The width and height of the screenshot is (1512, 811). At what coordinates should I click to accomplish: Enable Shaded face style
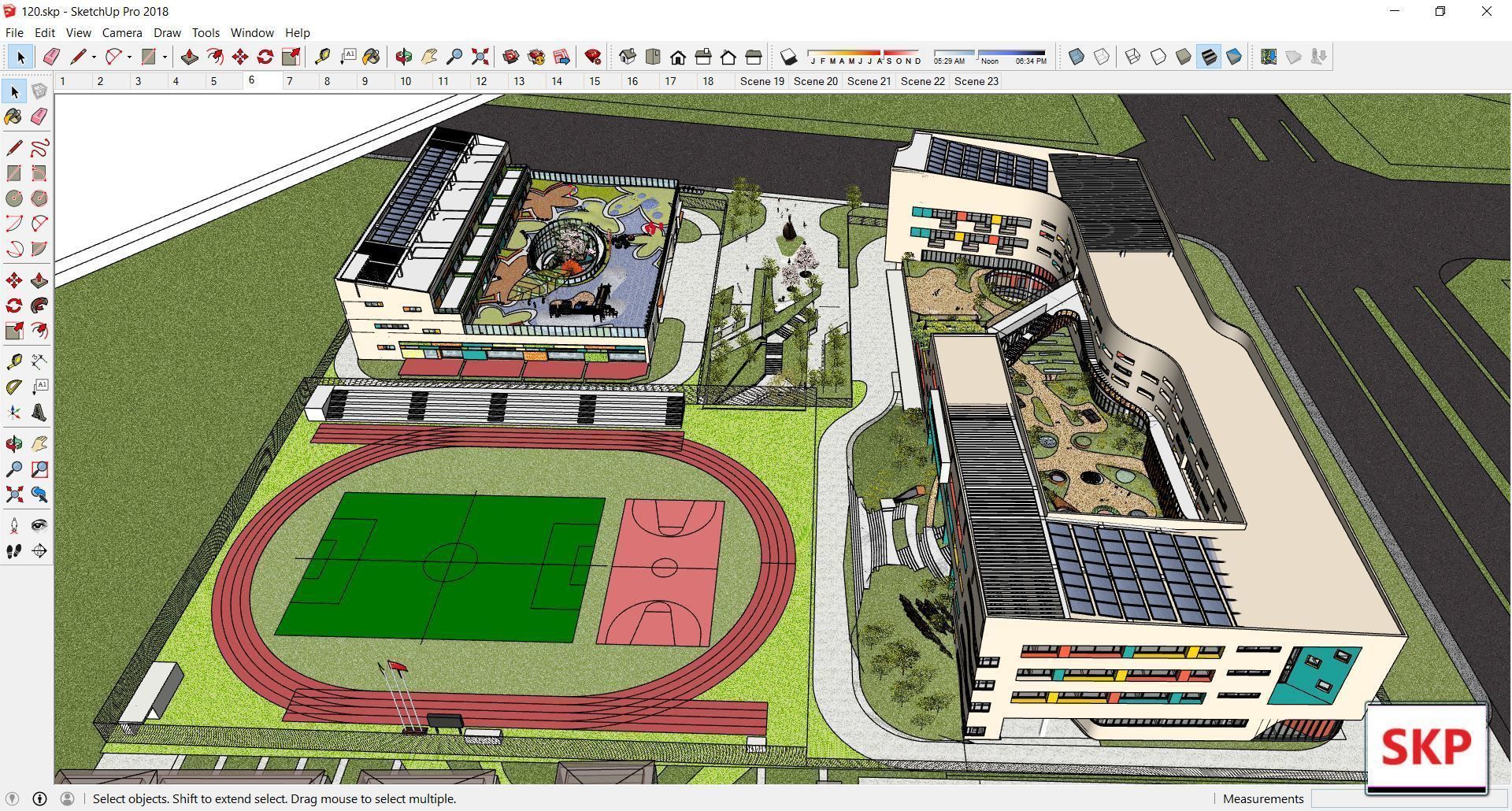[x=1184, y=57]
